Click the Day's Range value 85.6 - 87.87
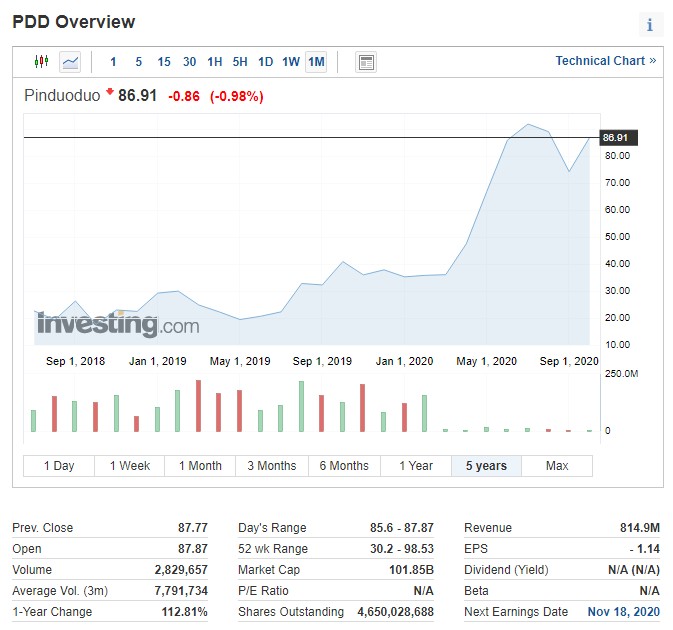Screen dimensions: 673x630 (402, 527)
